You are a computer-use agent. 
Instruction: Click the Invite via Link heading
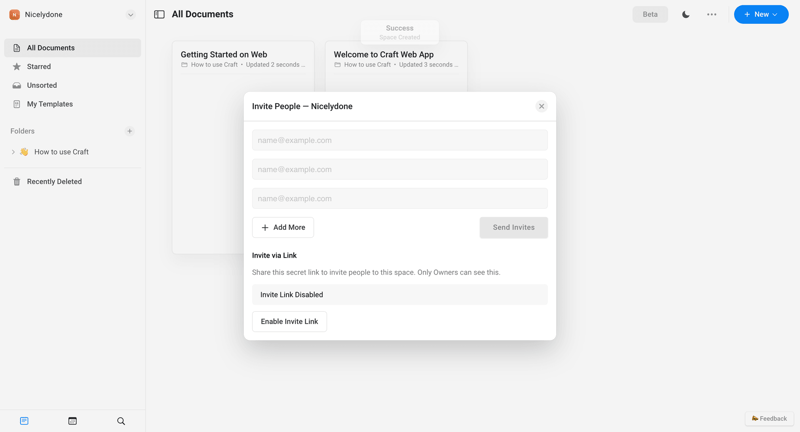point(274,256)
